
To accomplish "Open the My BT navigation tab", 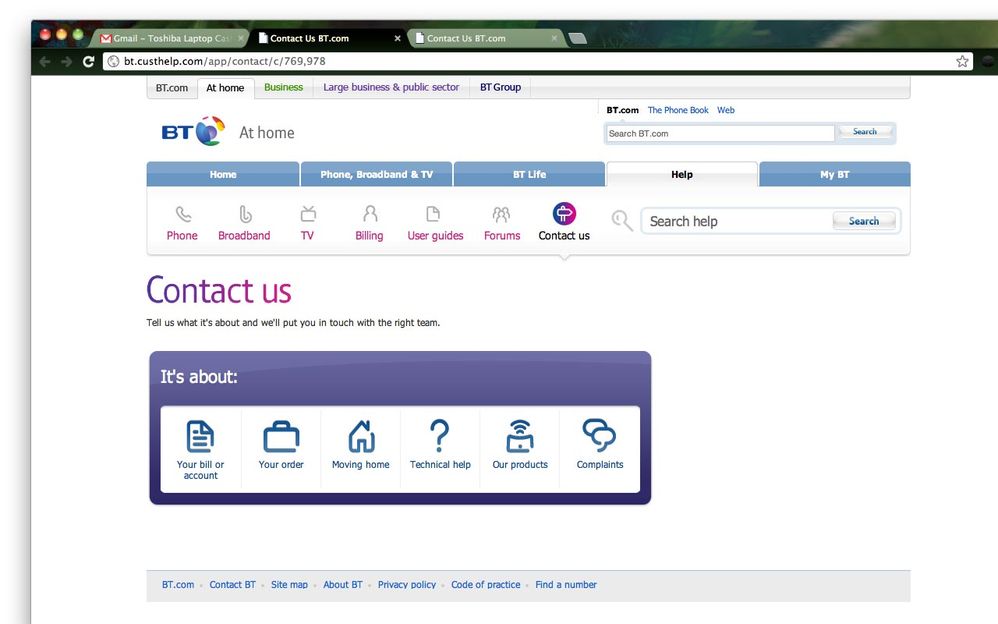I will (834, 174).
